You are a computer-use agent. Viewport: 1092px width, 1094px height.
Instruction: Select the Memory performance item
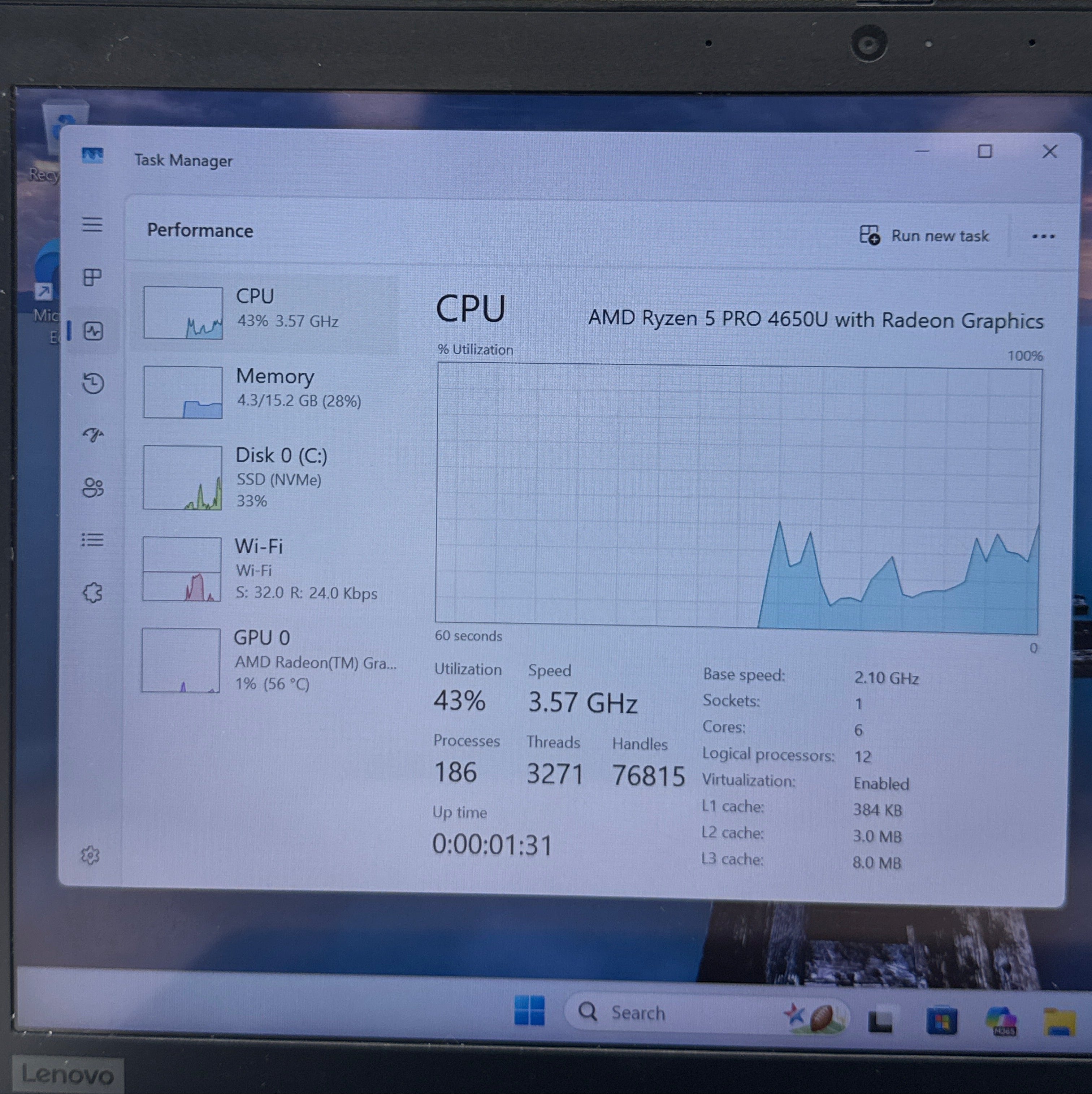coord(264,392)
